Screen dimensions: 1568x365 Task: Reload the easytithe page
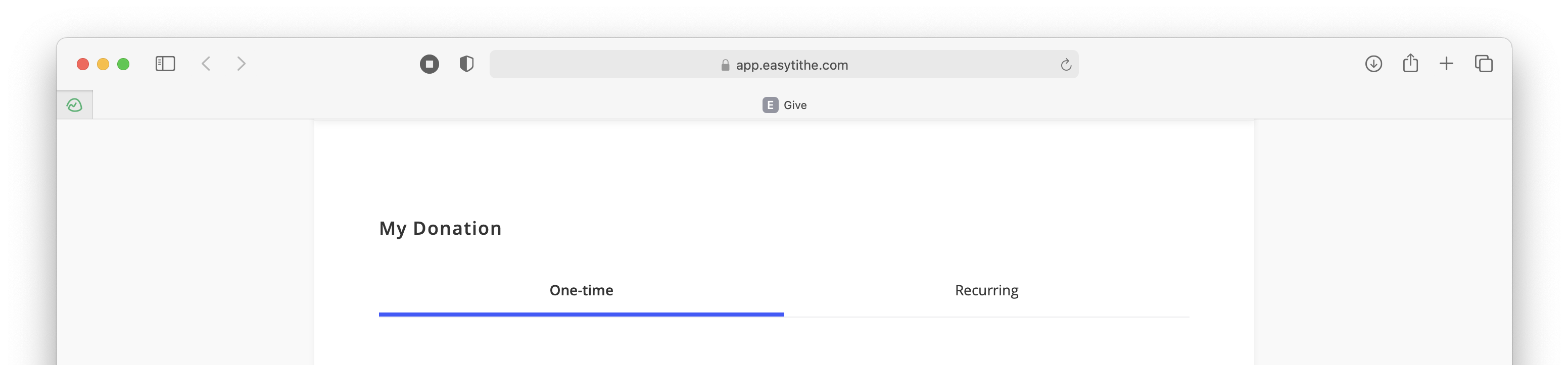[x=1065, y=65]
